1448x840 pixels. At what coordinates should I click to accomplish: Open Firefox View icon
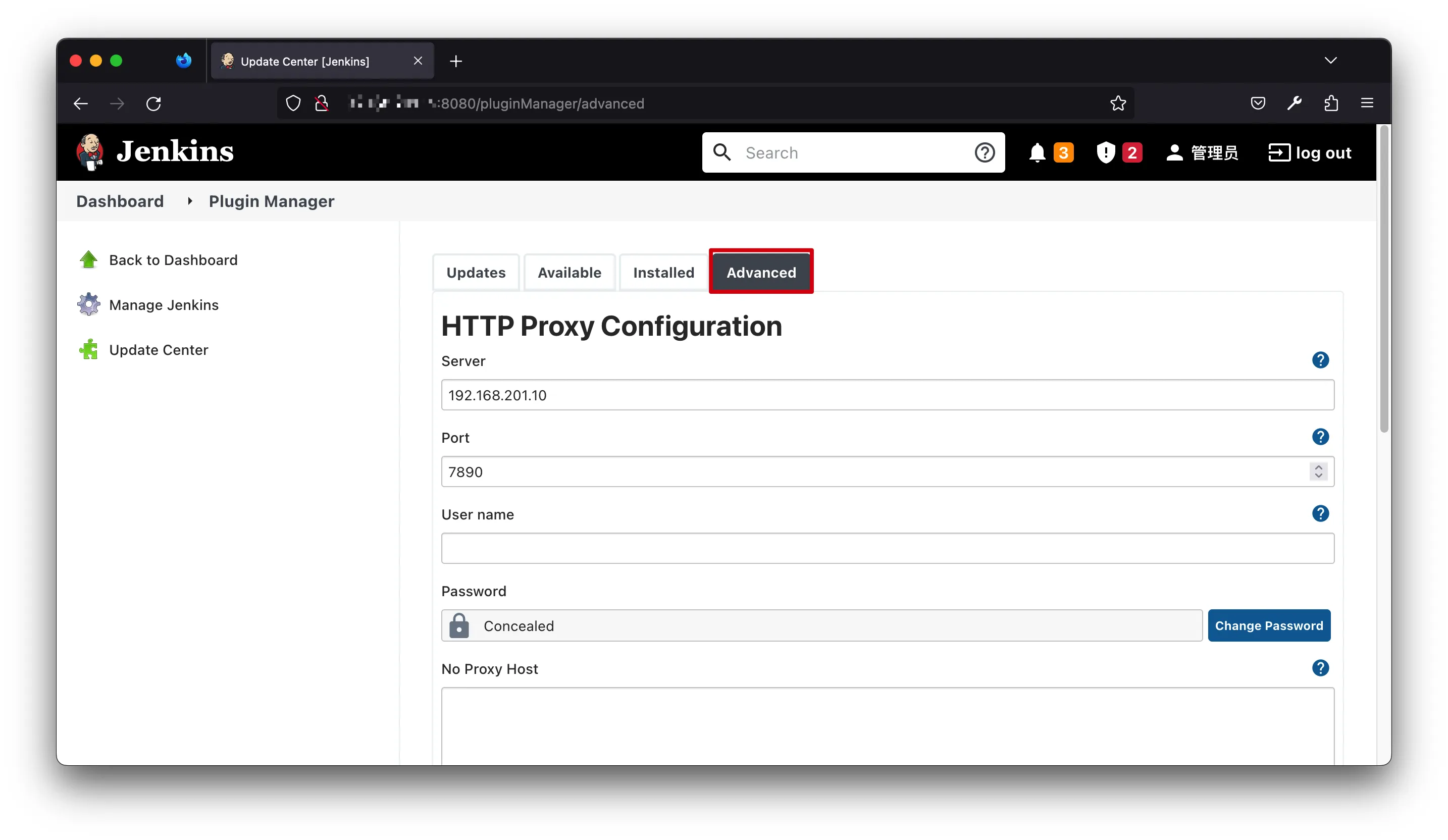click(183, 61)
